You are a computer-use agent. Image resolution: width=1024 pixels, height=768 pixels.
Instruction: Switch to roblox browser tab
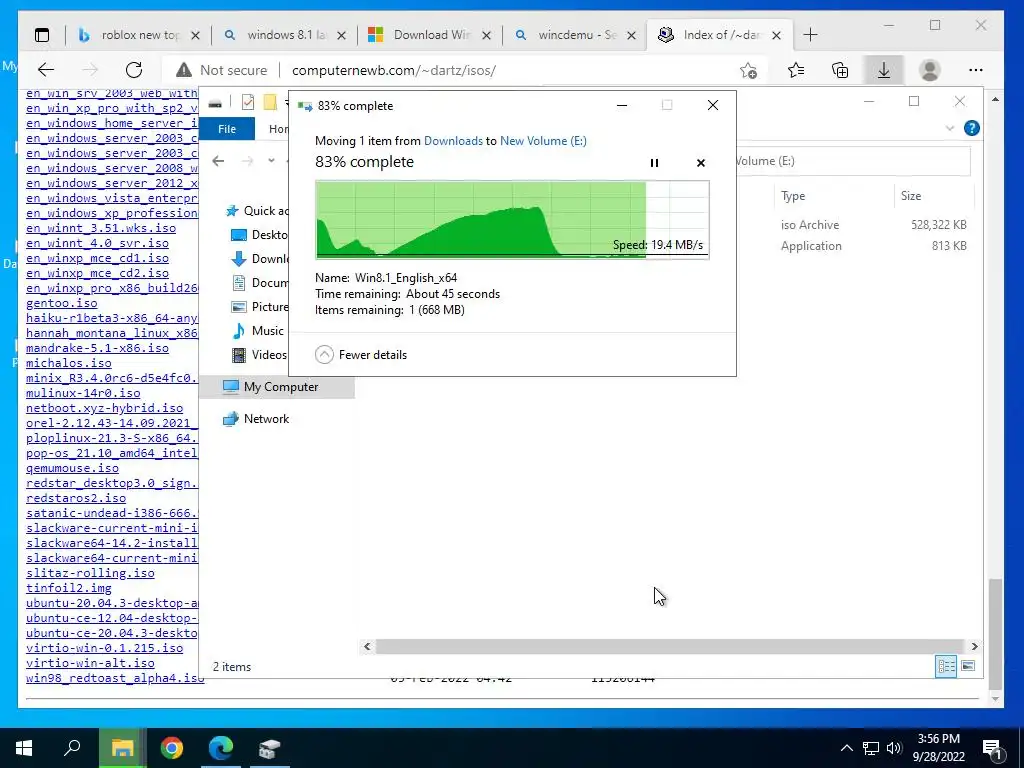(x=138, y=35)
